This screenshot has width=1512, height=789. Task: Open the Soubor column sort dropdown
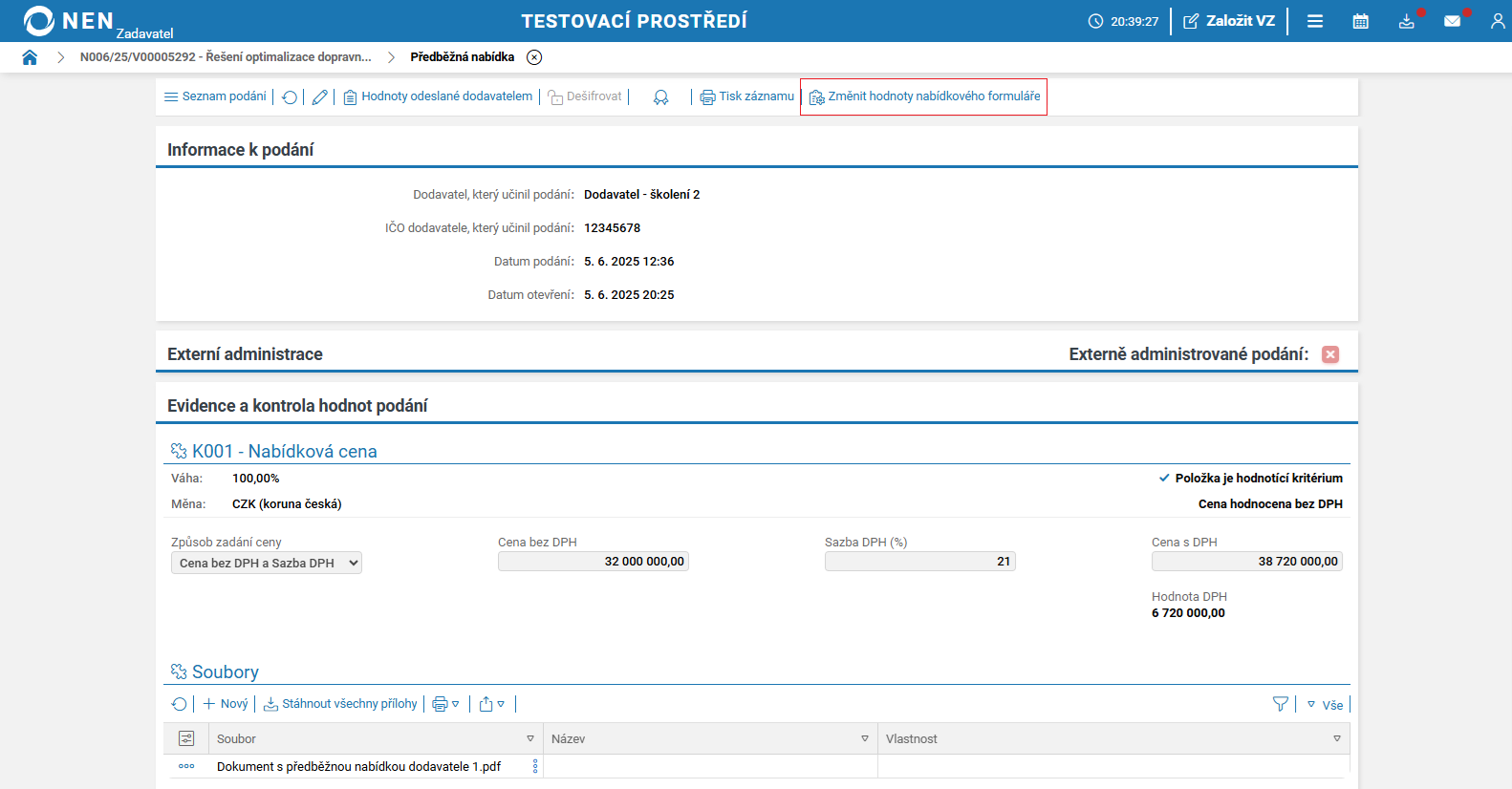click(530, 738)
